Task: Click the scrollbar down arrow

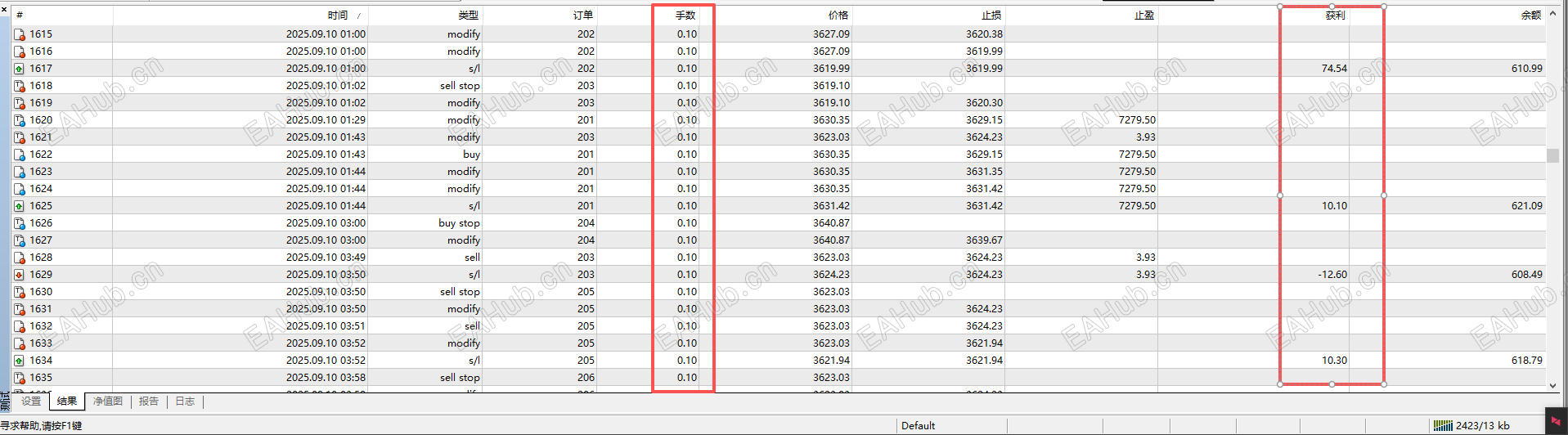Action: pyautogui.click(x=1552, y=386)
